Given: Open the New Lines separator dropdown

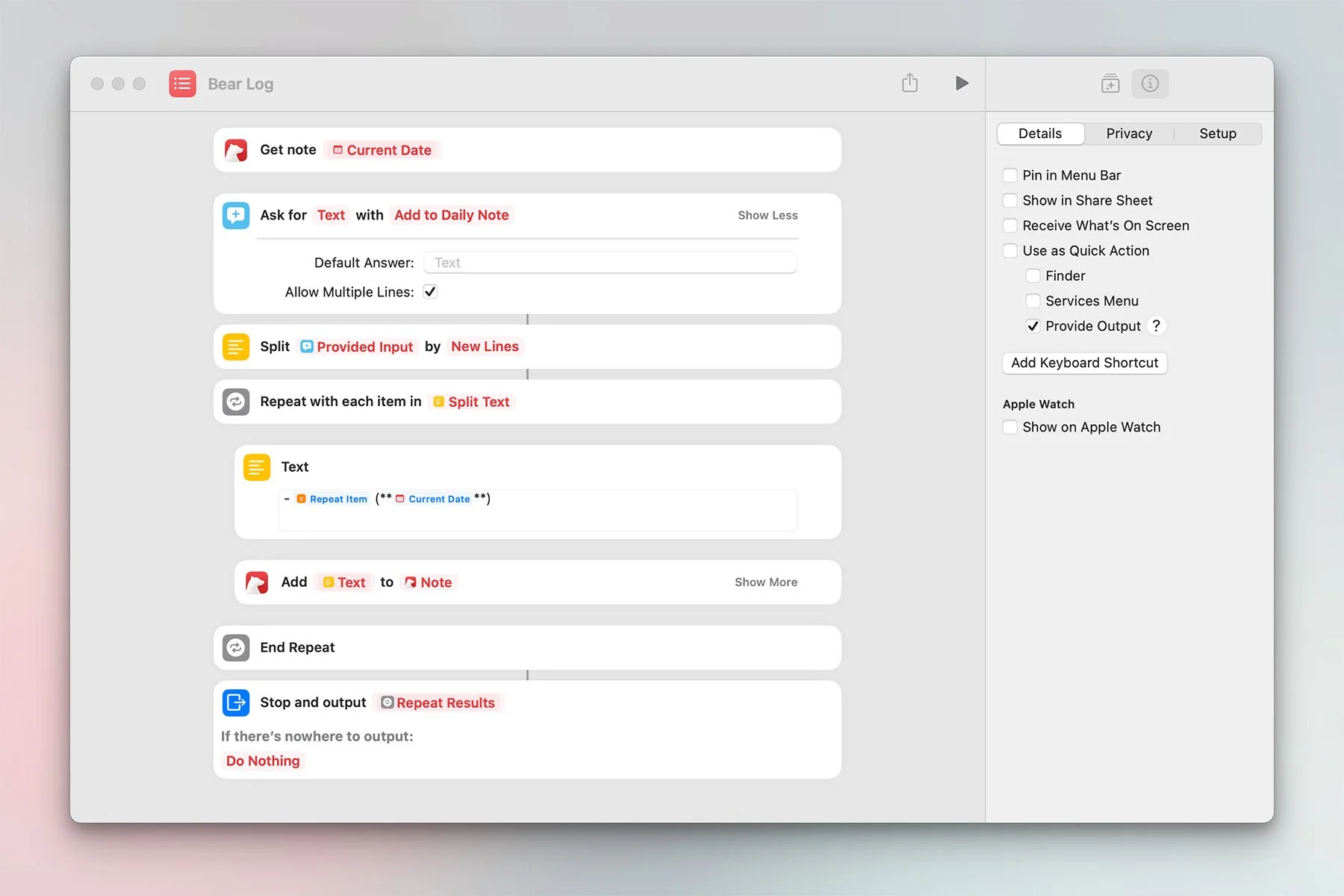Looking at the screenshot, I should coord(485,346).
